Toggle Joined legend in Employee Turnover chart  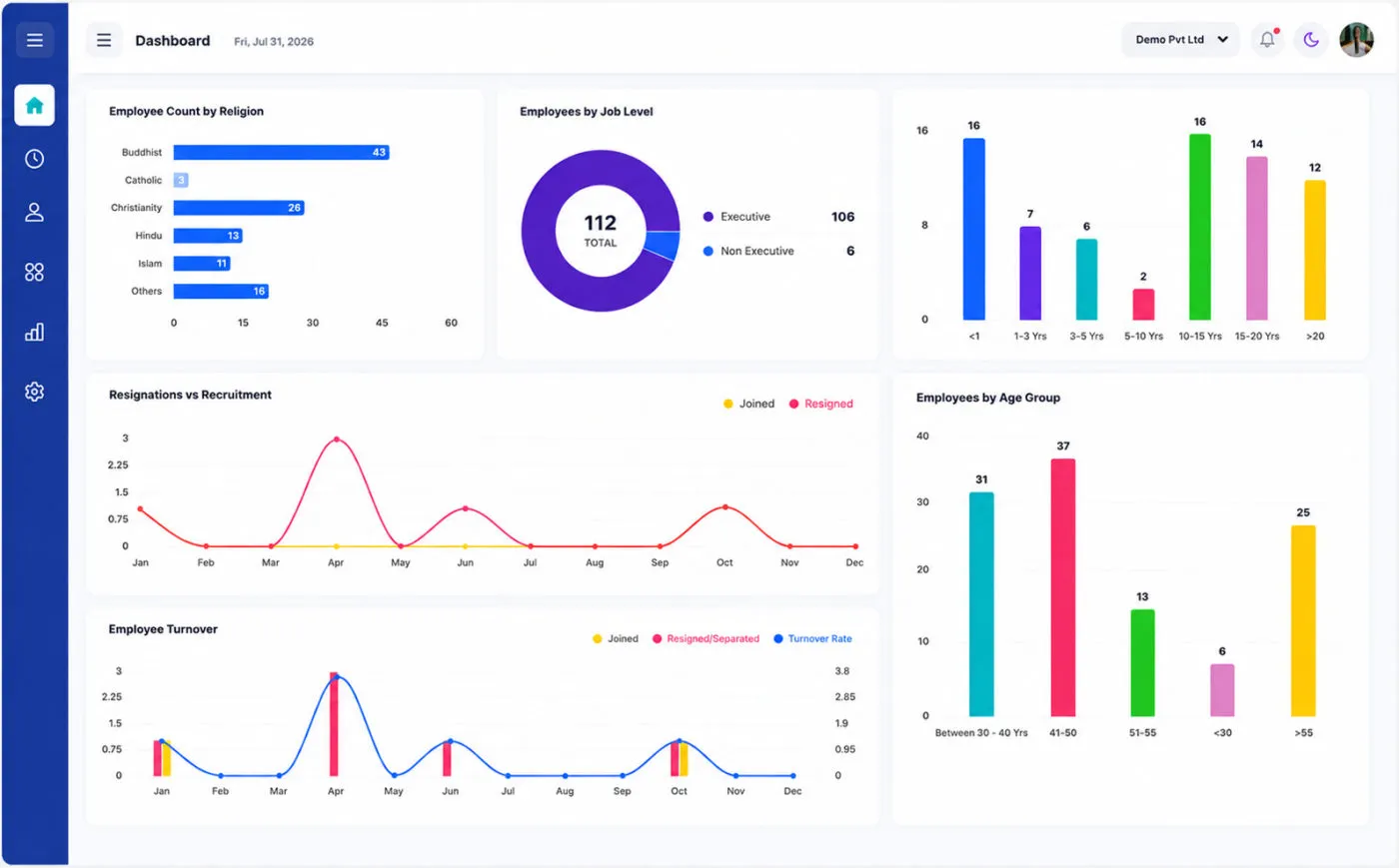[616, 638]
